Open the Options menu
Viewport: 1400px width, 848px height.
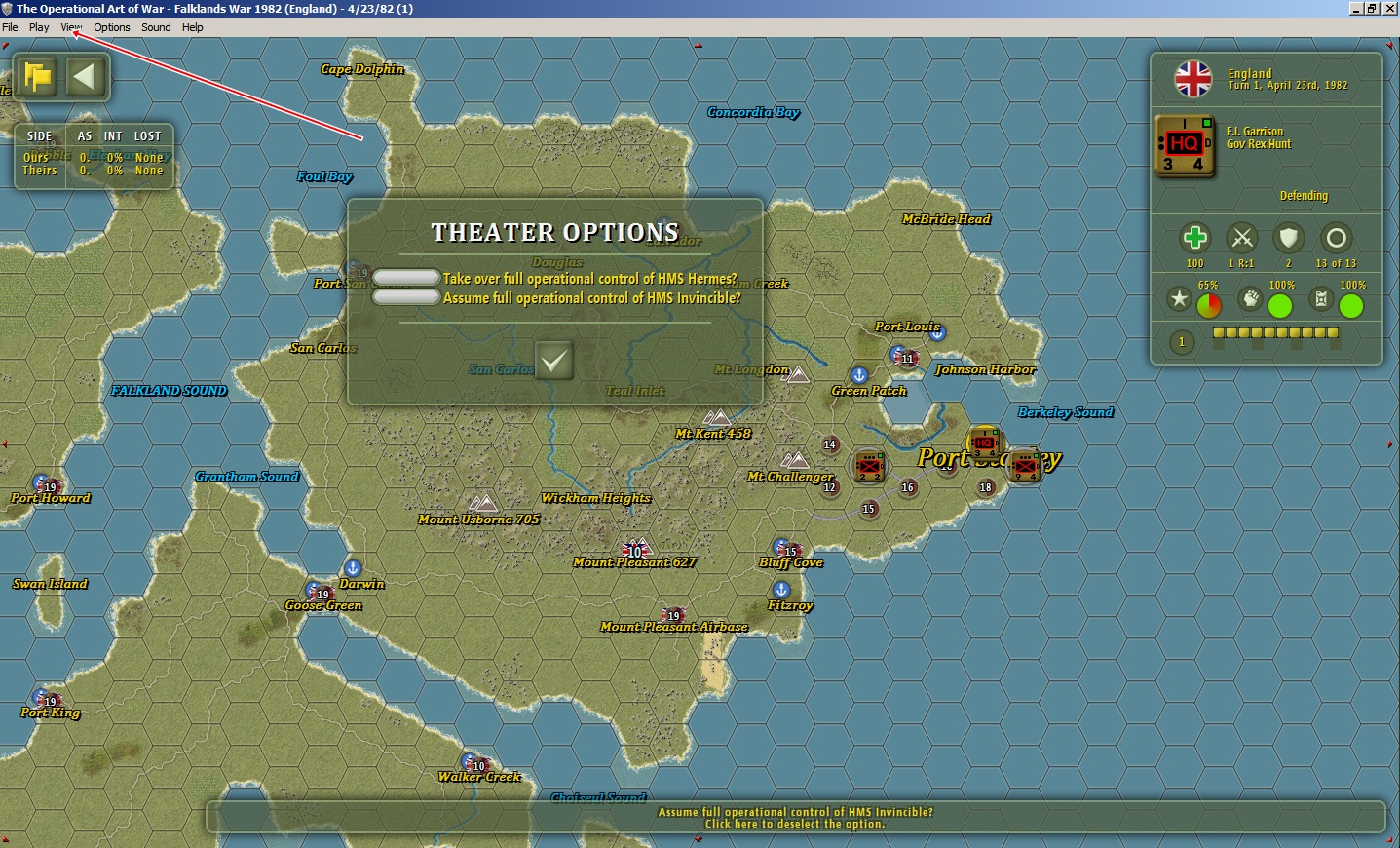click(x=112, y=27)
